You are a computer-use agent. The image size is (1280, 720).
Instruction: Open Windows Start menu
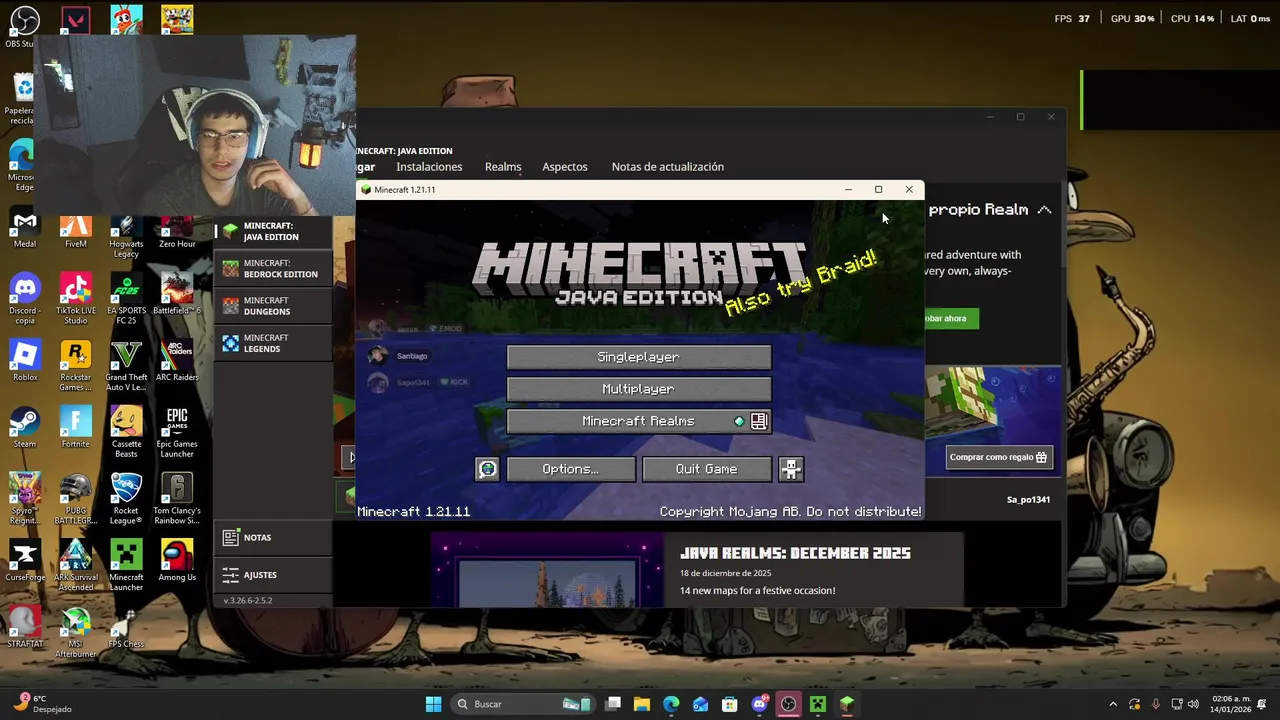click(x=433, y=704)
